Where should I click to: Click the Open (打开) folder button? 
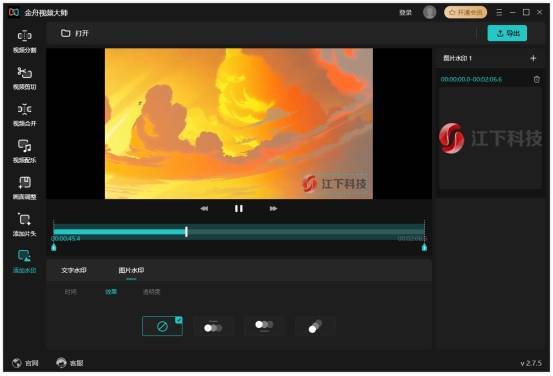click(74, 34)
